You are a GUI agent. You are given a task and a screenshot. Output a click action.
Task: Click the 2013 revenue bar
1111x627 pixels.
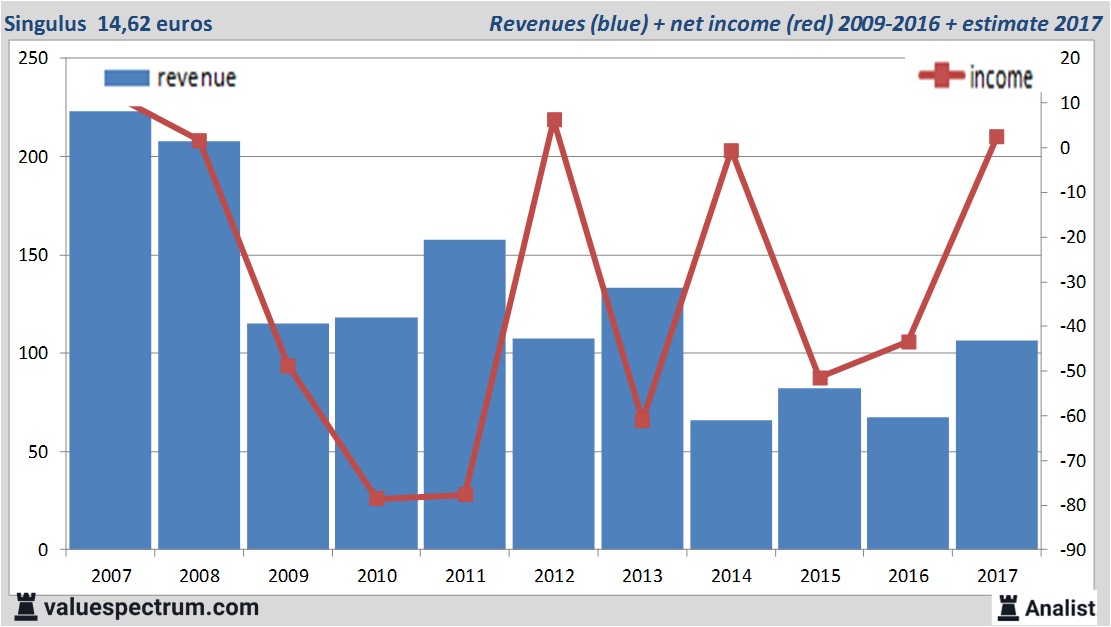643,419
